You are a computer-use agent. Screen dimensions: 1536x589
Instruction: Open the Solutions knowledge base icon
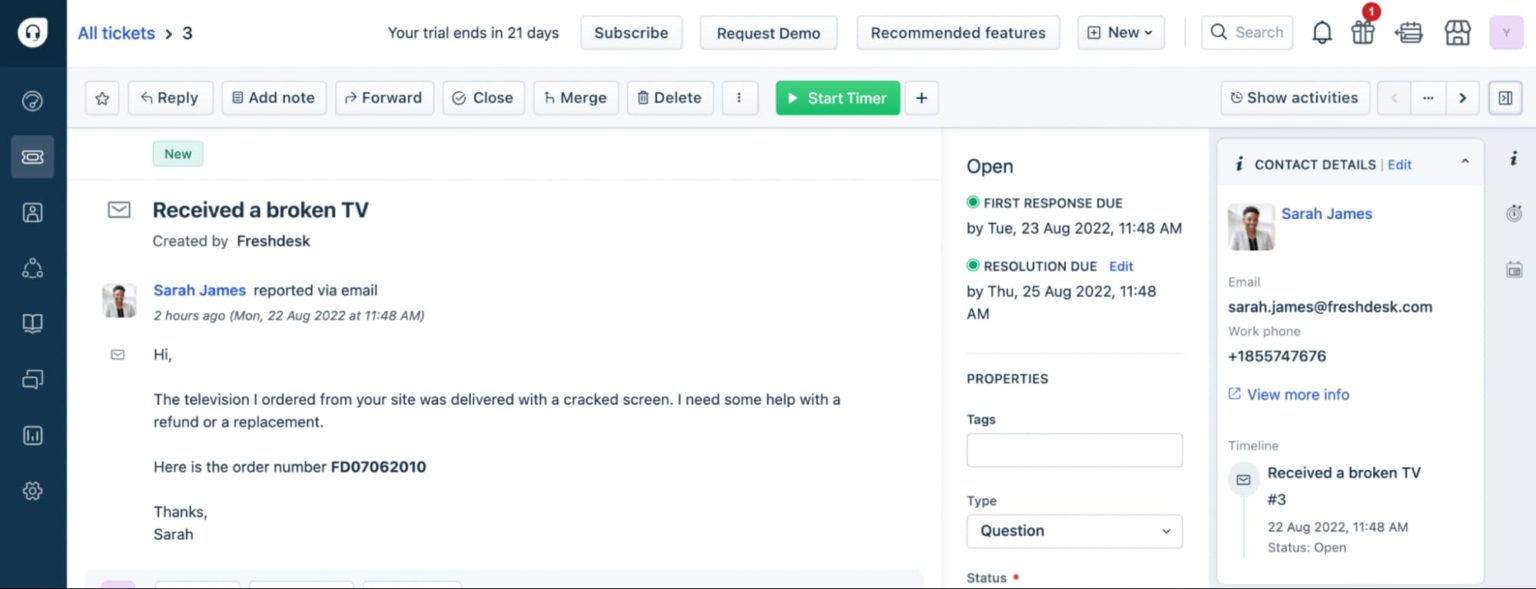point(33,323)
